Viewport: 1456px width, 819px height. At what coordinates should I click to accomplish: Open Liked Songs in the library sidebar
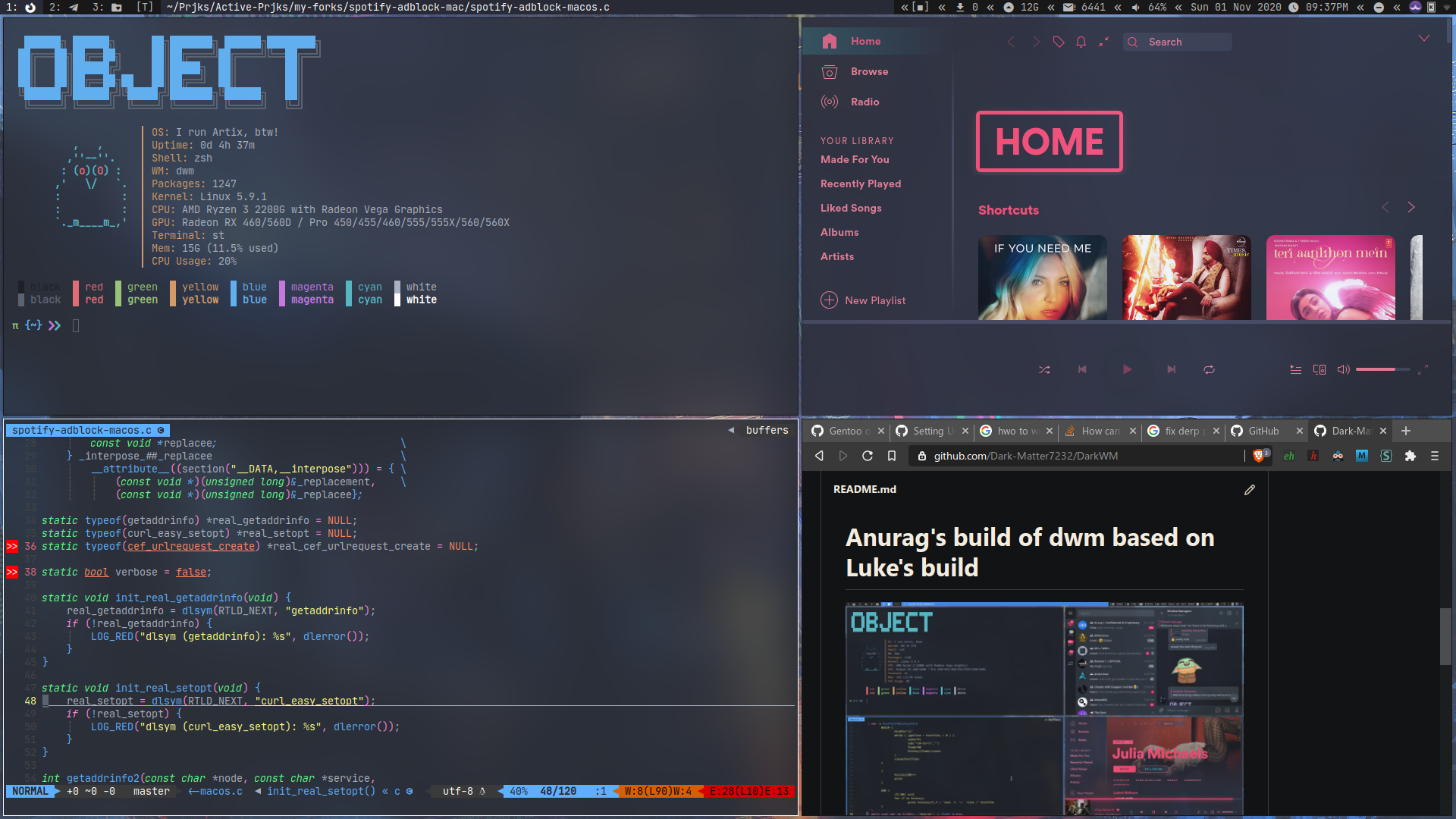(x=851, y=208)
